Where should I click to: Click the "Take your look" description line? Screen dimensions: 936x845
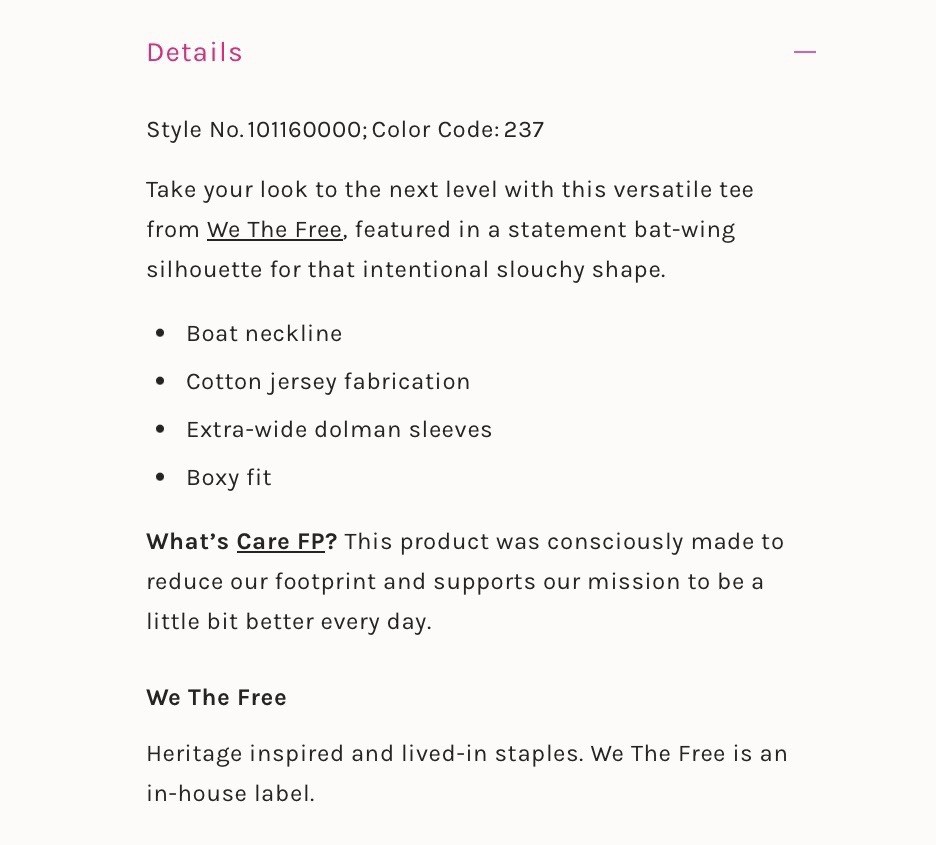[x=450, y=190]
